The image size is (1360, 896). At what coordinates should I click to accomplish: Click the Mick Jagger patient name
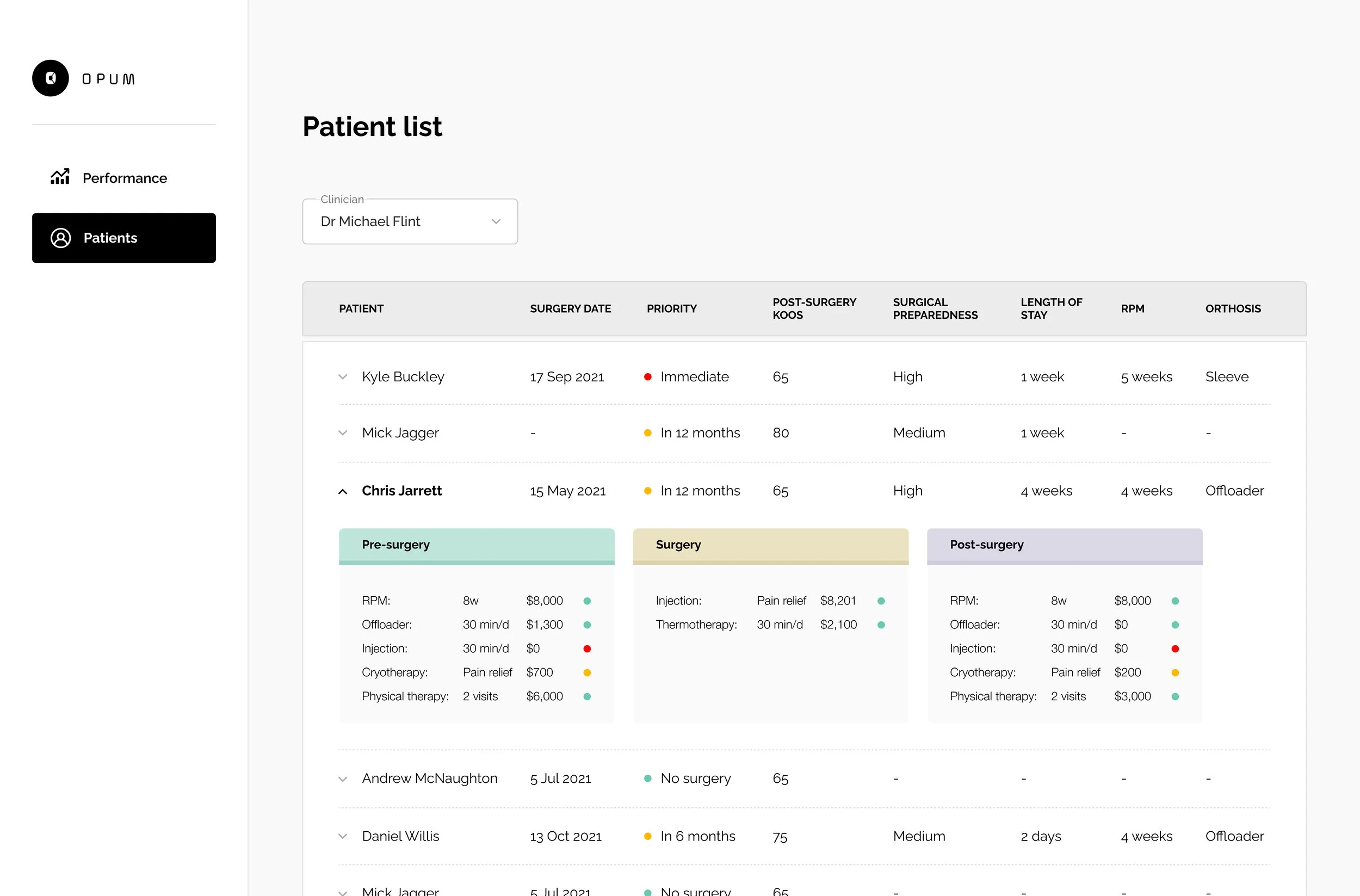pos(400,432)
